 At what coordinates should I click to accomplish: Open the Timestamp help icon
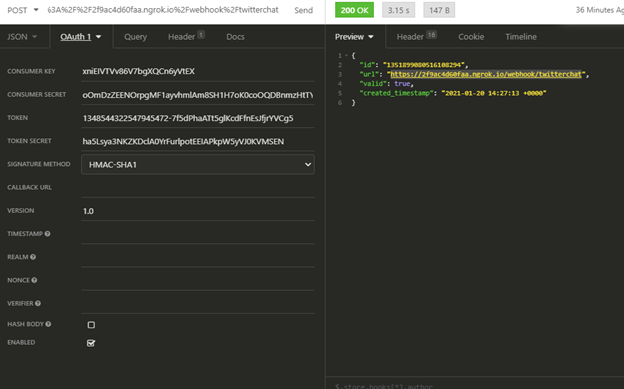(x=47, y=234)
